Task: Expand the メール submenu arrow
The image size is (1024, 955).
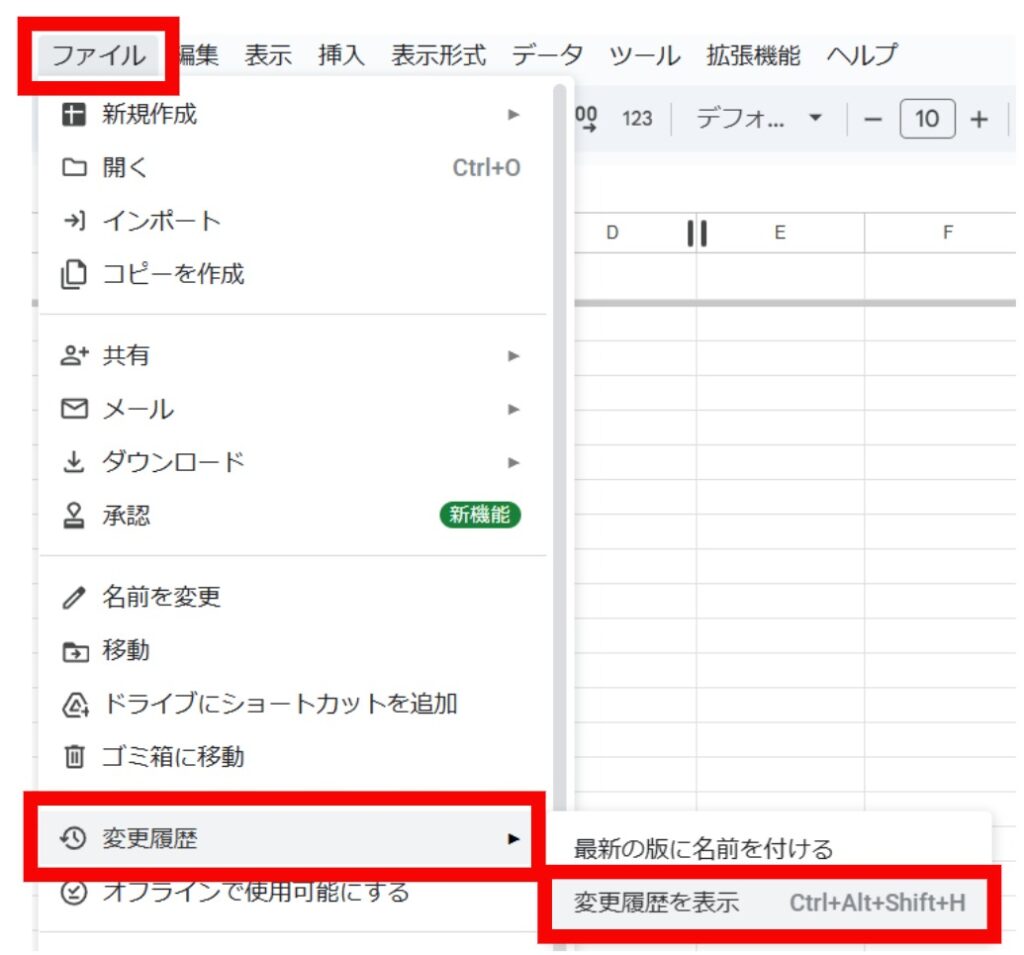Action: point(513,409)
